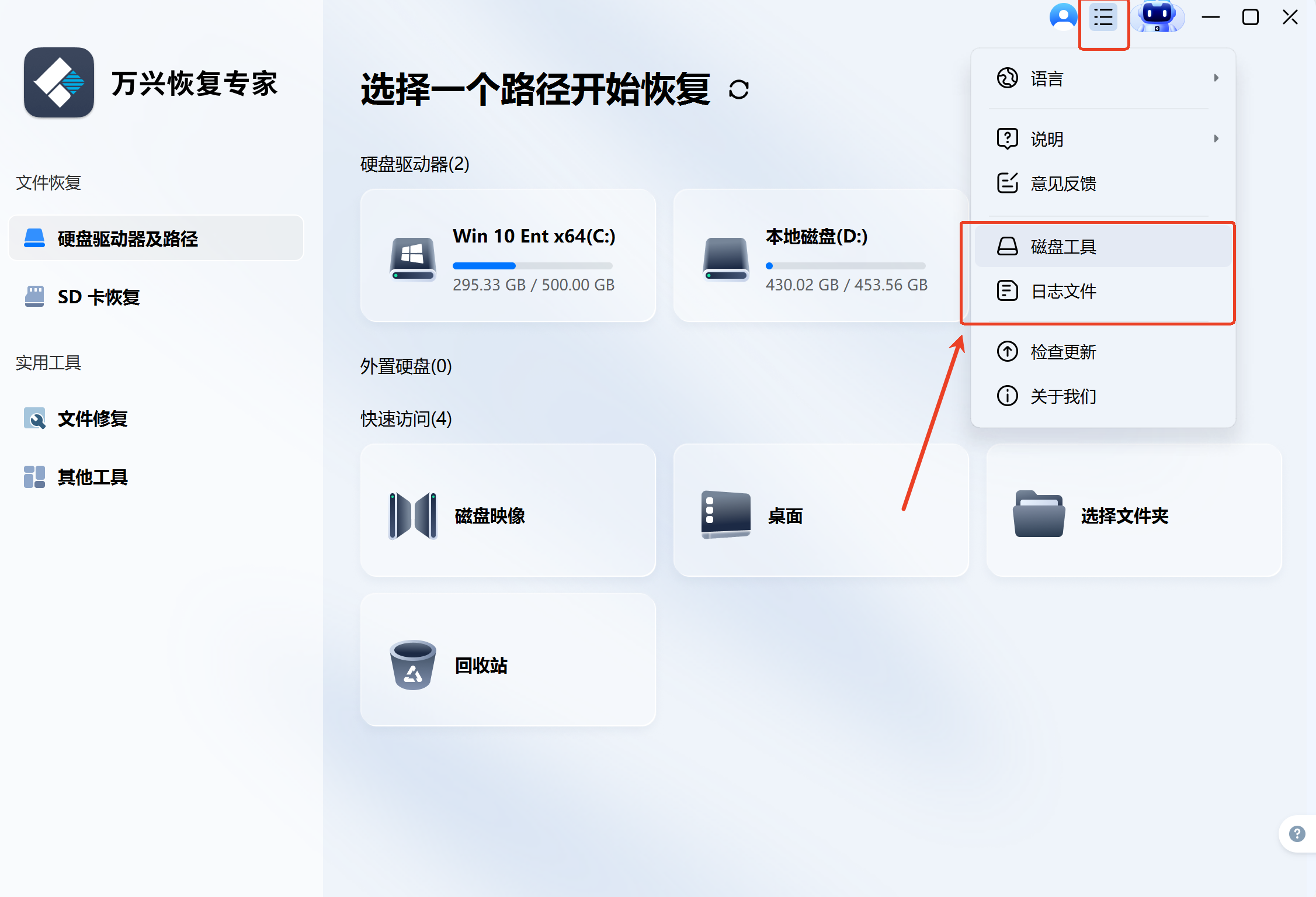Image resolution: width=1316 pixels, height=897 pixels.
Task: Open the AI robot assistant icon
Action: tap(1158, 16)
